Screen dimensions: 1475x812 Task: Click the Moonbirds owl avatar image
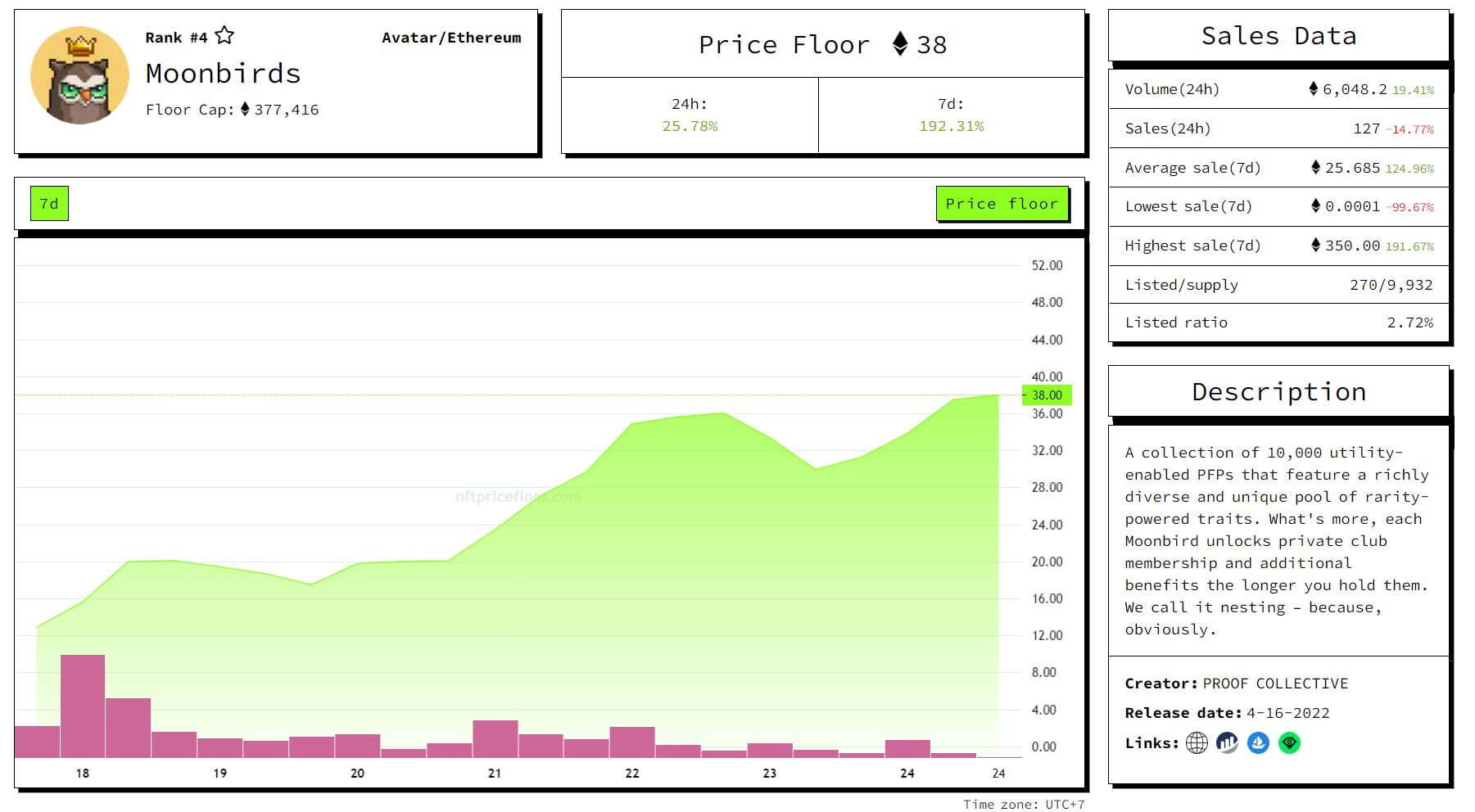[79, 75]
